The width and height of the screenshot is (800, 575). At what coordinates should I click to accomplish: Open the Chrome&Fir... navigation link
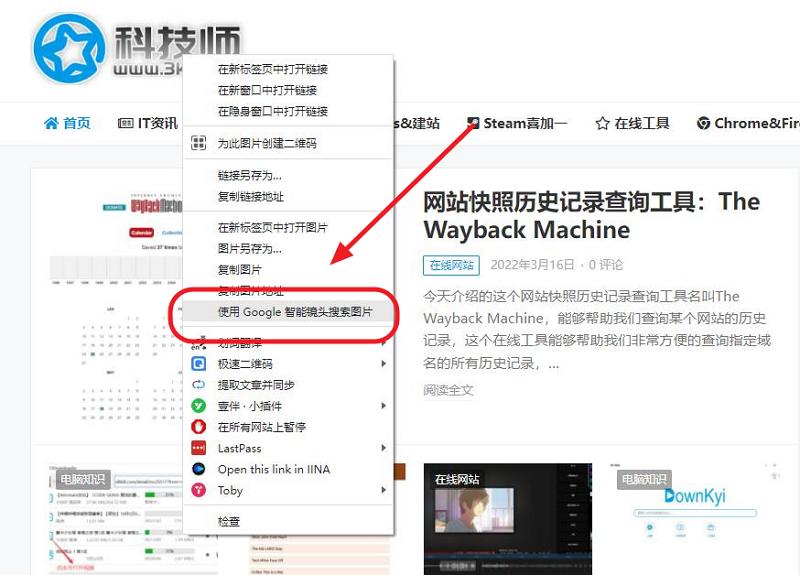coord(748,123)
